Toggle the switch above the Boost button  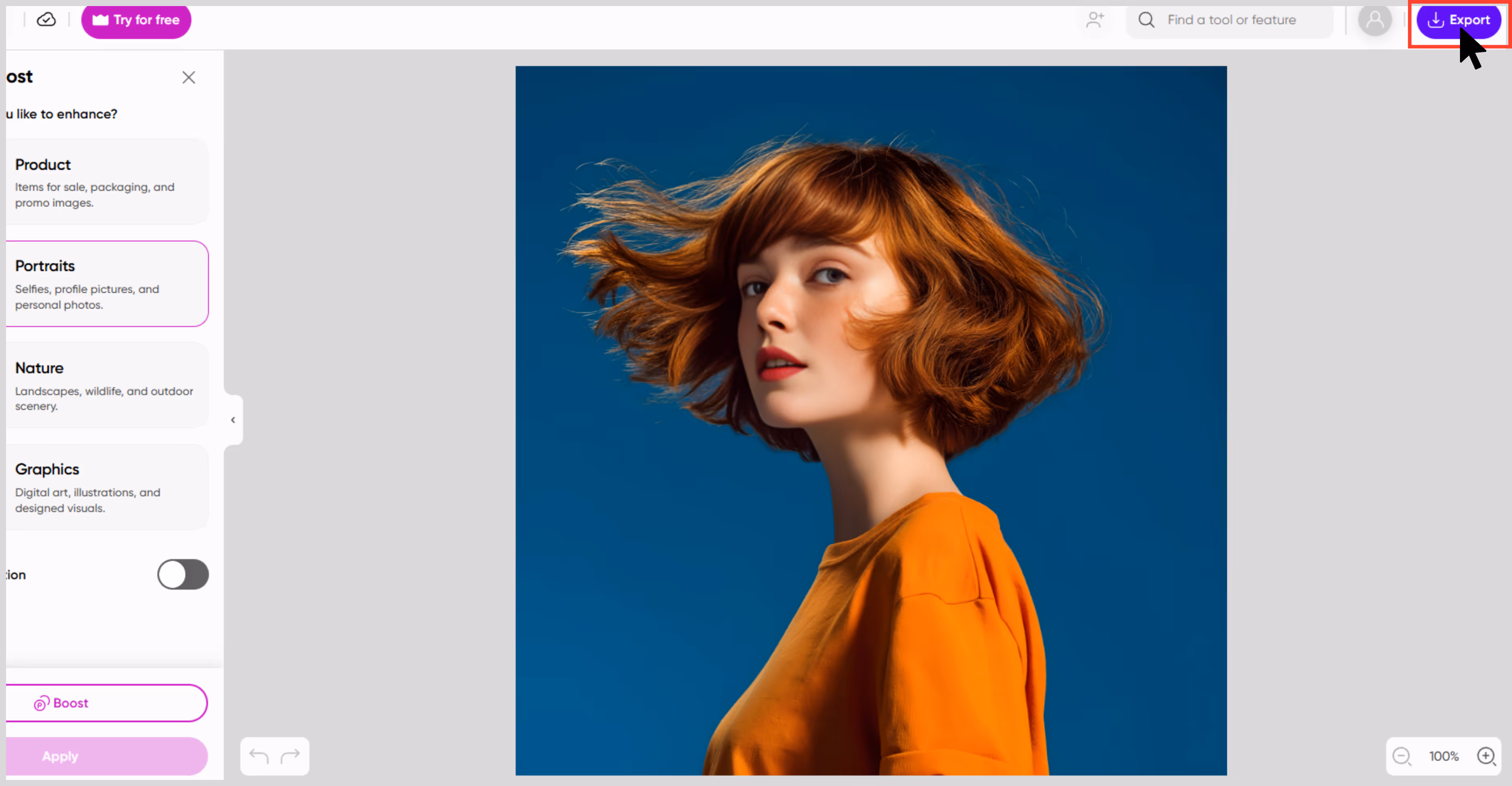tap(183, 574)
